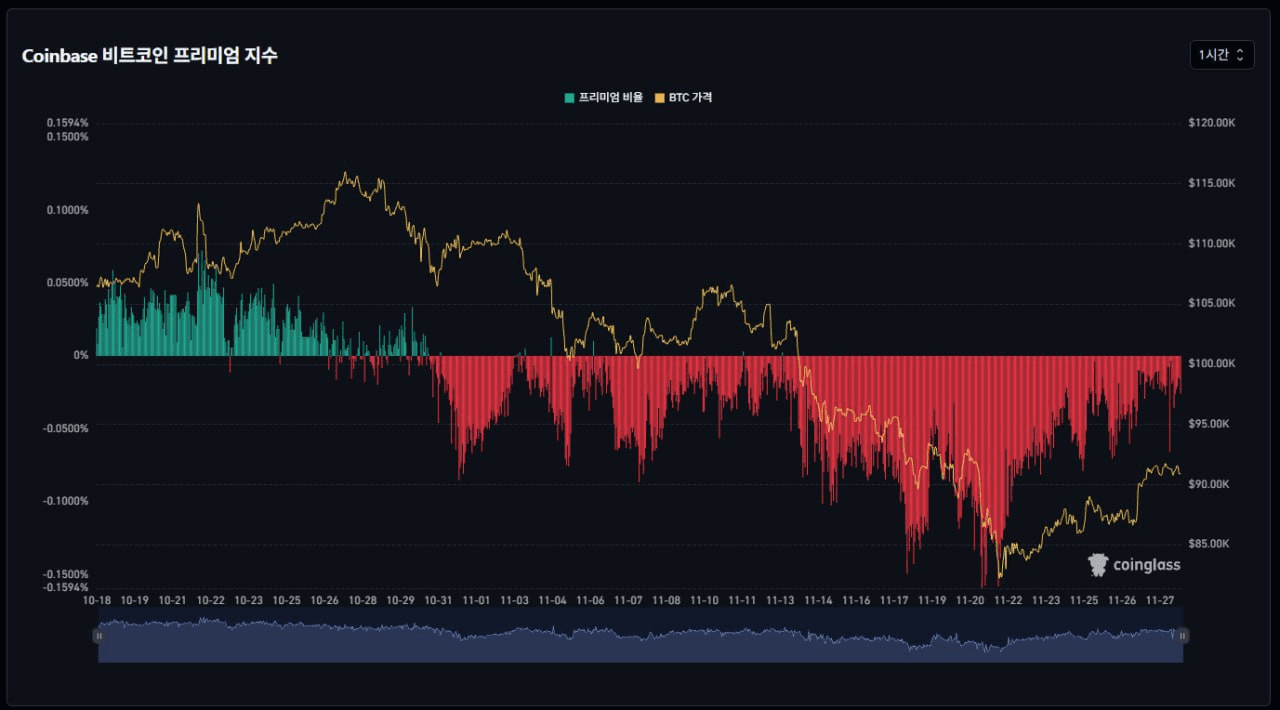Image resolution: width=1280 pixels, height=710 pixels.
Task: Click the coinglass bear logo icon
Action: coord(1097,564)
